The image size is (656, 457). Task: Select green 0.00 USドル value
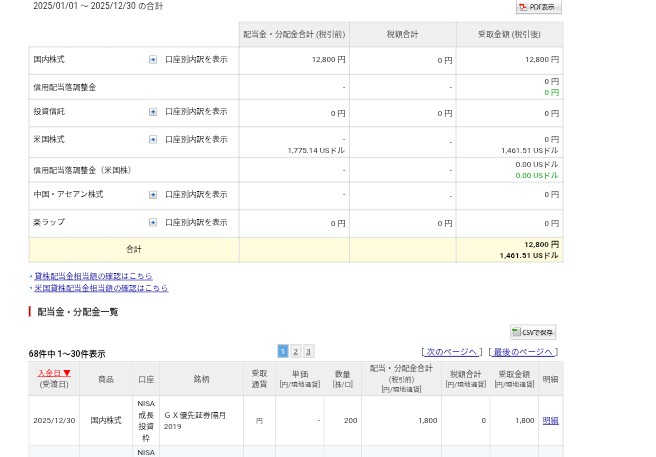(537, 175)
